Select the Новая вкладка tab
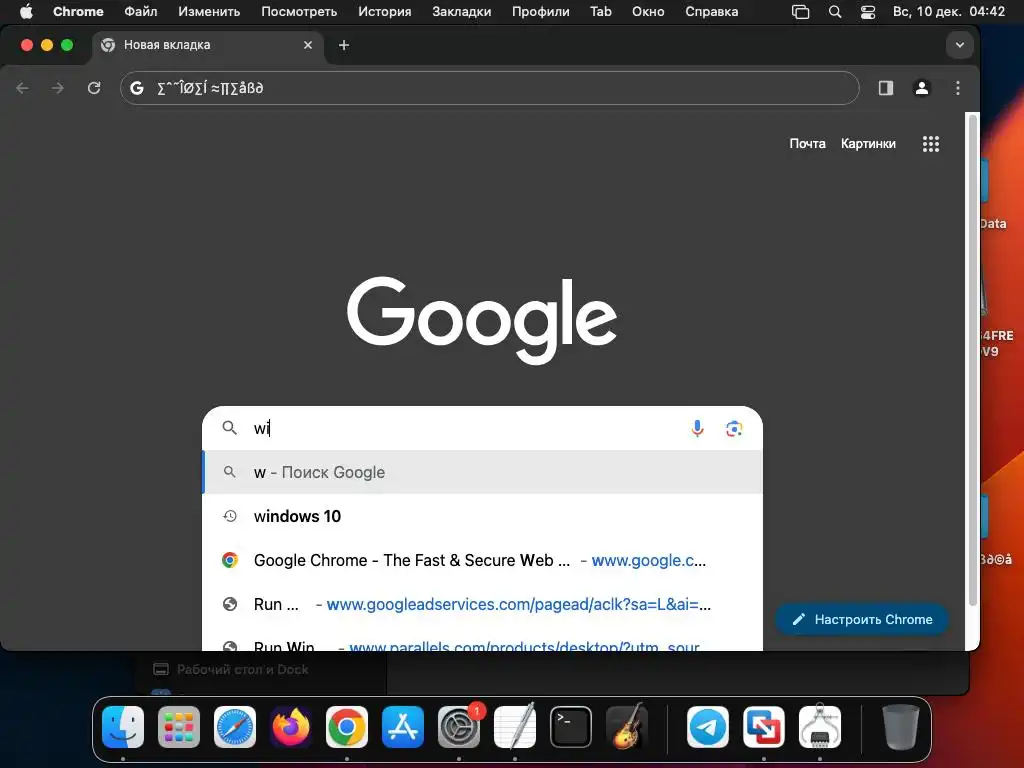1024x768 pixels. 208,45
